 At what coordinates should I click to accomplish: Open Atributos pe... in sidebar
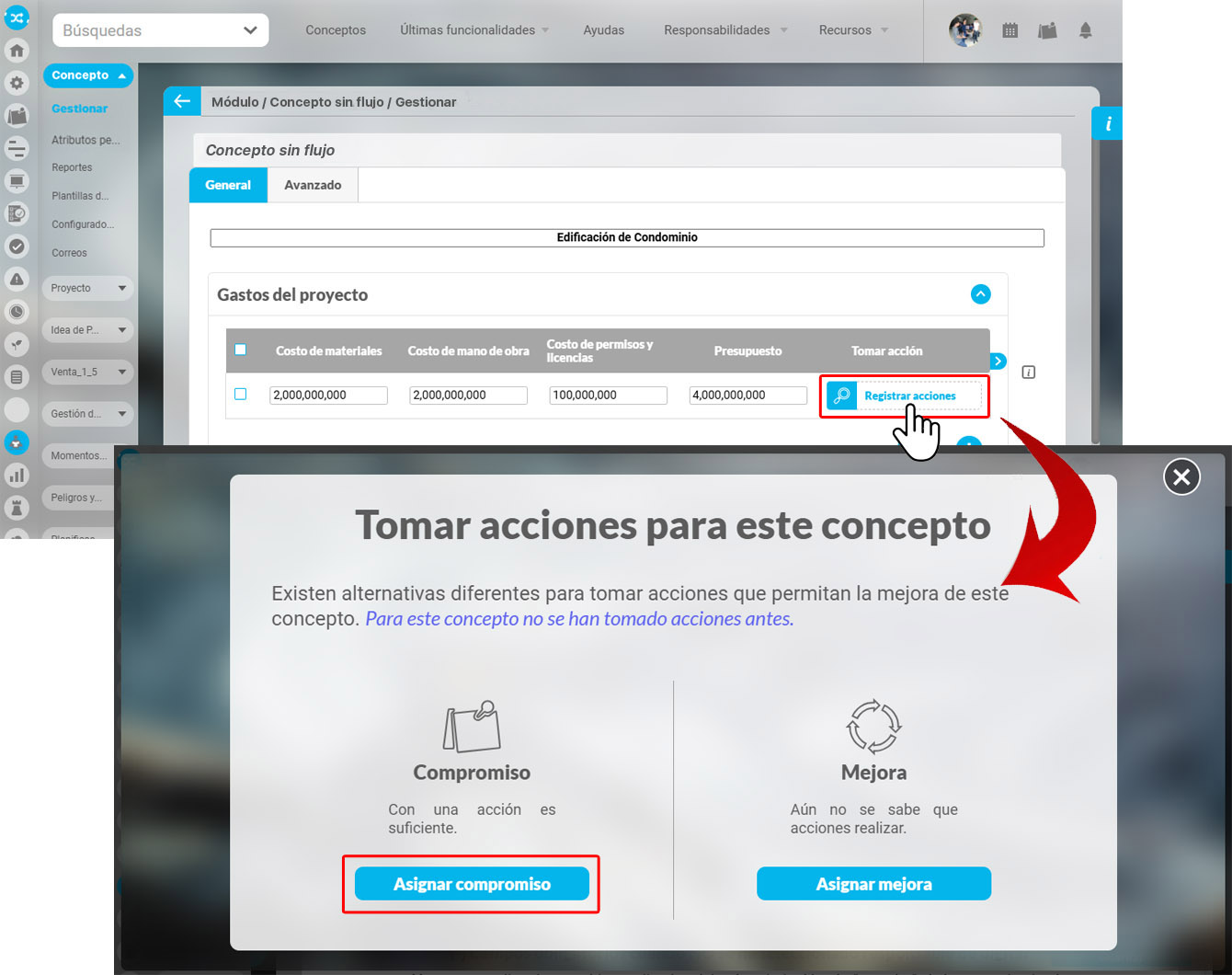[x=86, y=140]
